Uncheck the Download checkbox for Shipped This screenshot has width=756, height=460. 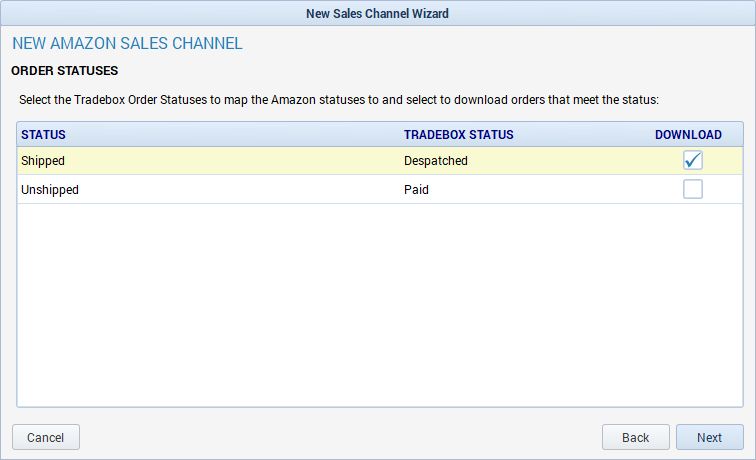(x=692, y=160)
